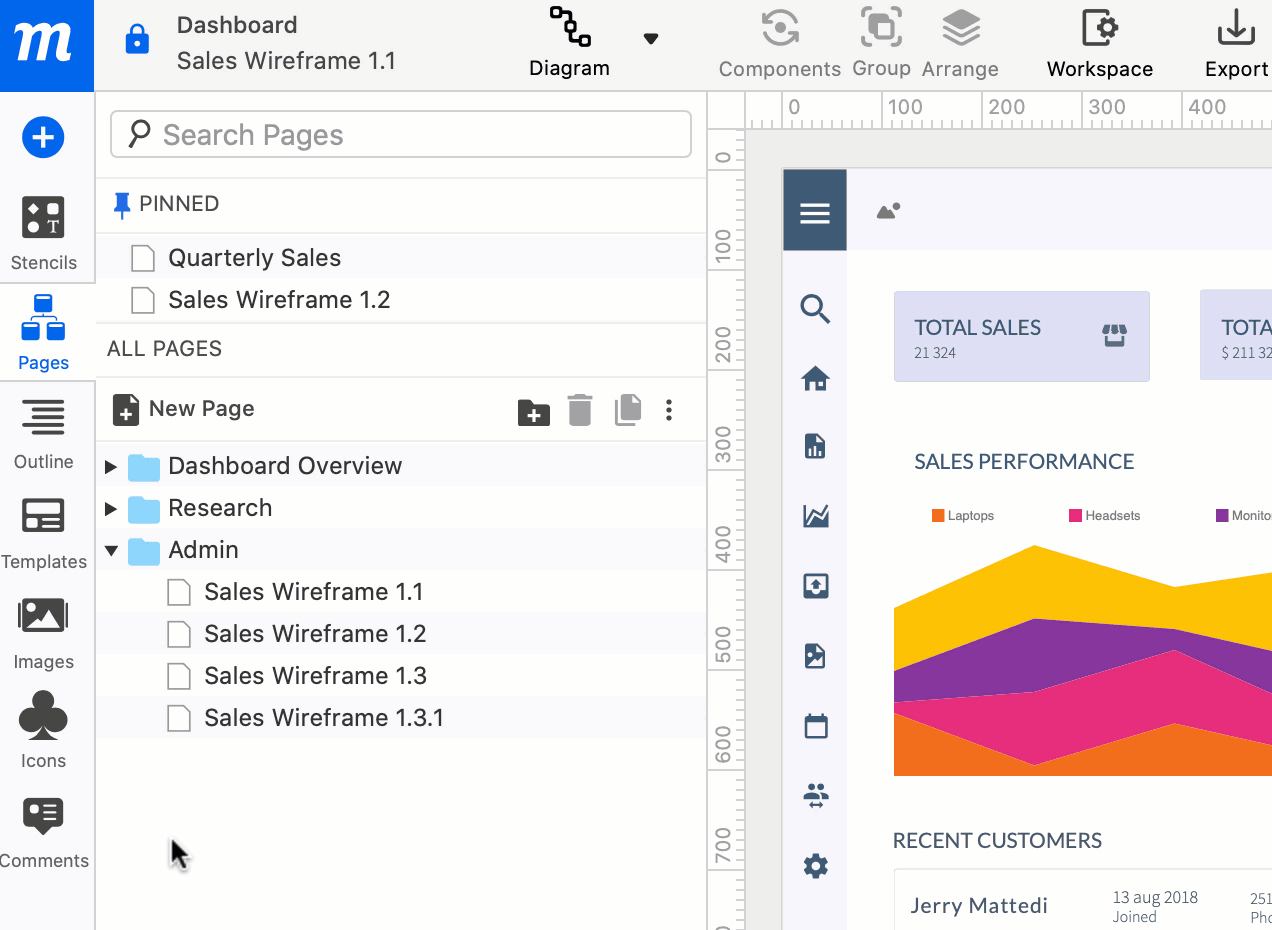Open the page options kebab menu
Screen dimensions: 1272x930
tap(668, 411)
